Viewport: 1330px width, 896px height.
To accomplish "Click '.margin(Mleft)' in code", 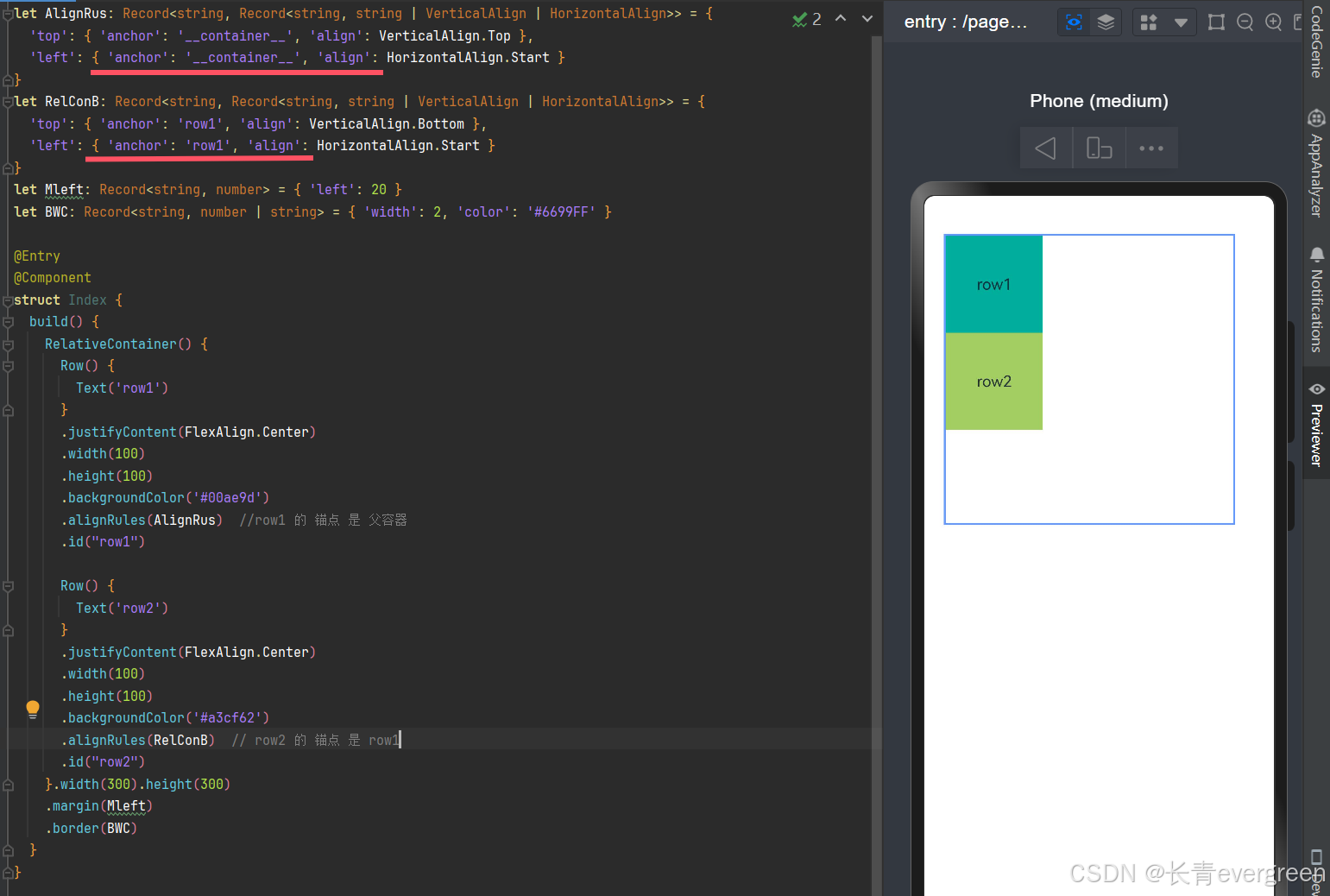I will [99, 805].
